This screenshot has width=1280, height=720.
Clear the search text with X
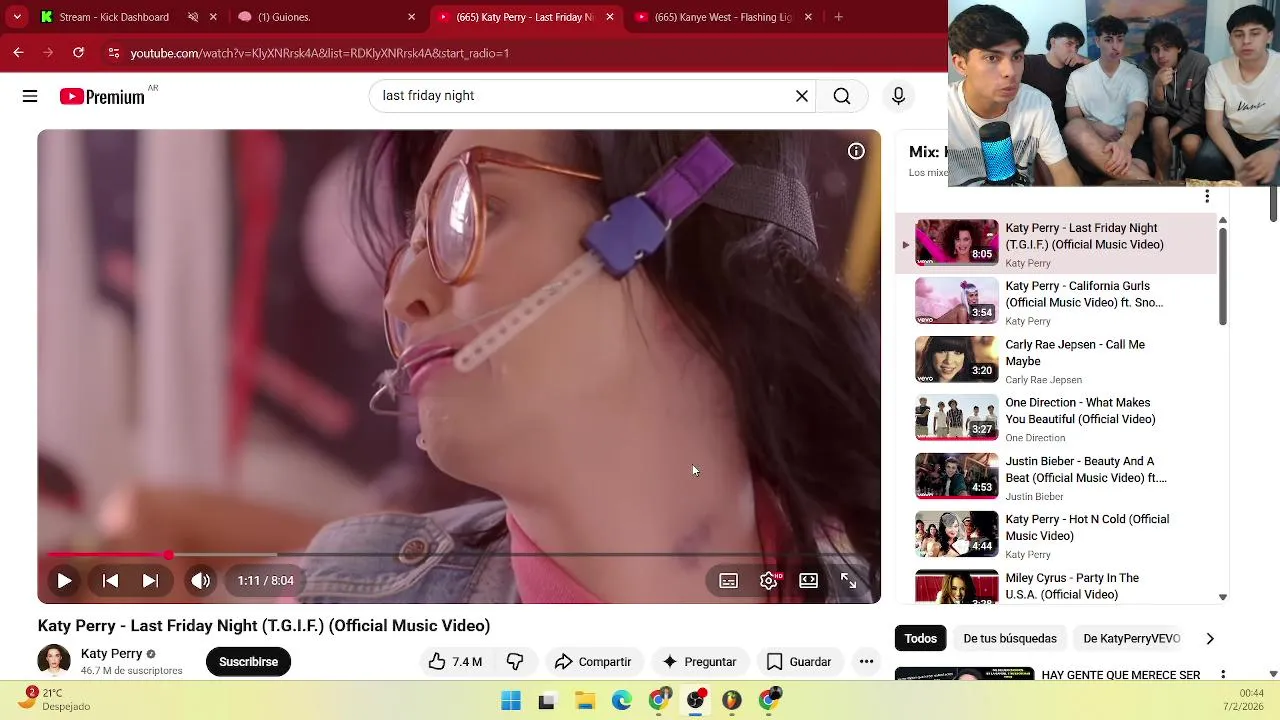802,96
